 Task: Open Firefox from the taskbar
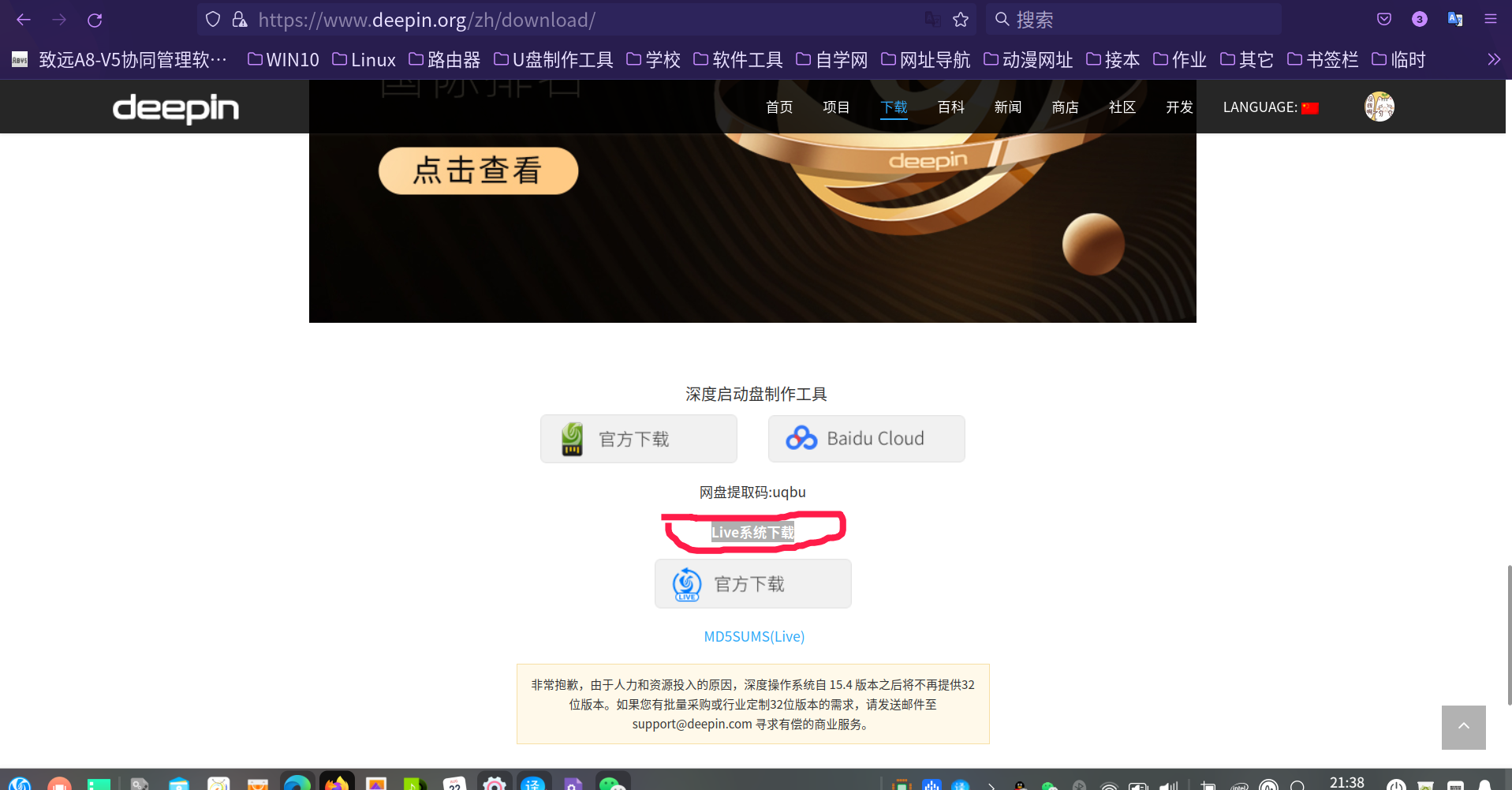pos(335,783)
